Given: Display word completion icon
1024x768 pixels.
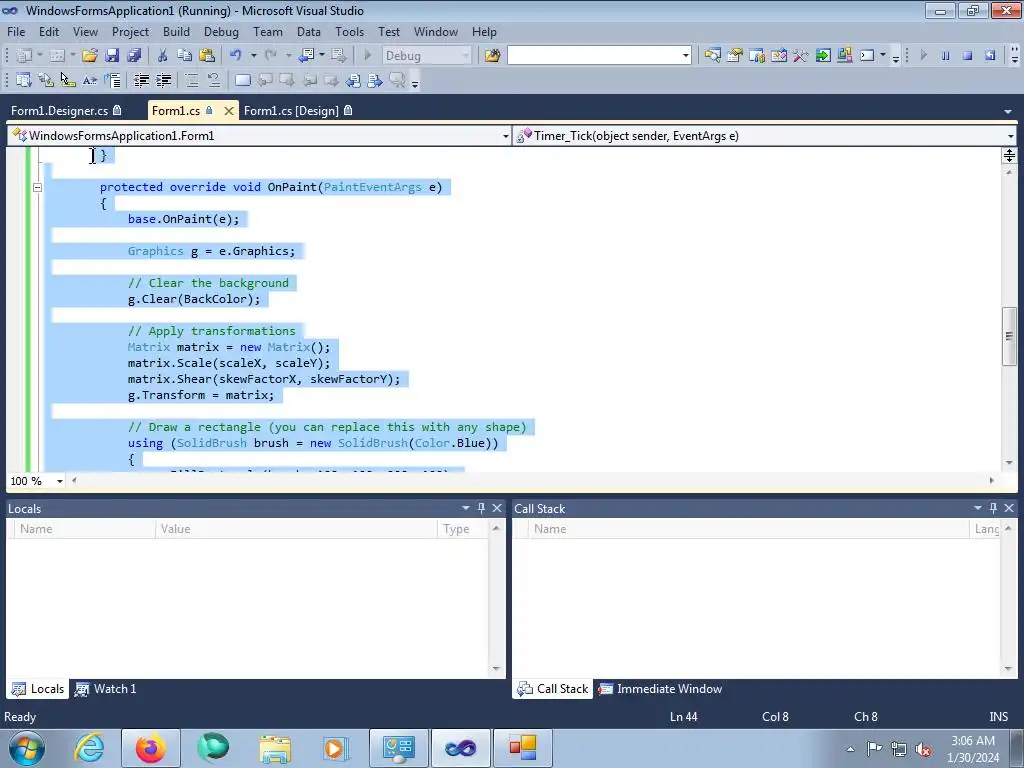Looking at the screenshot, I should click(x=90, y=80).
